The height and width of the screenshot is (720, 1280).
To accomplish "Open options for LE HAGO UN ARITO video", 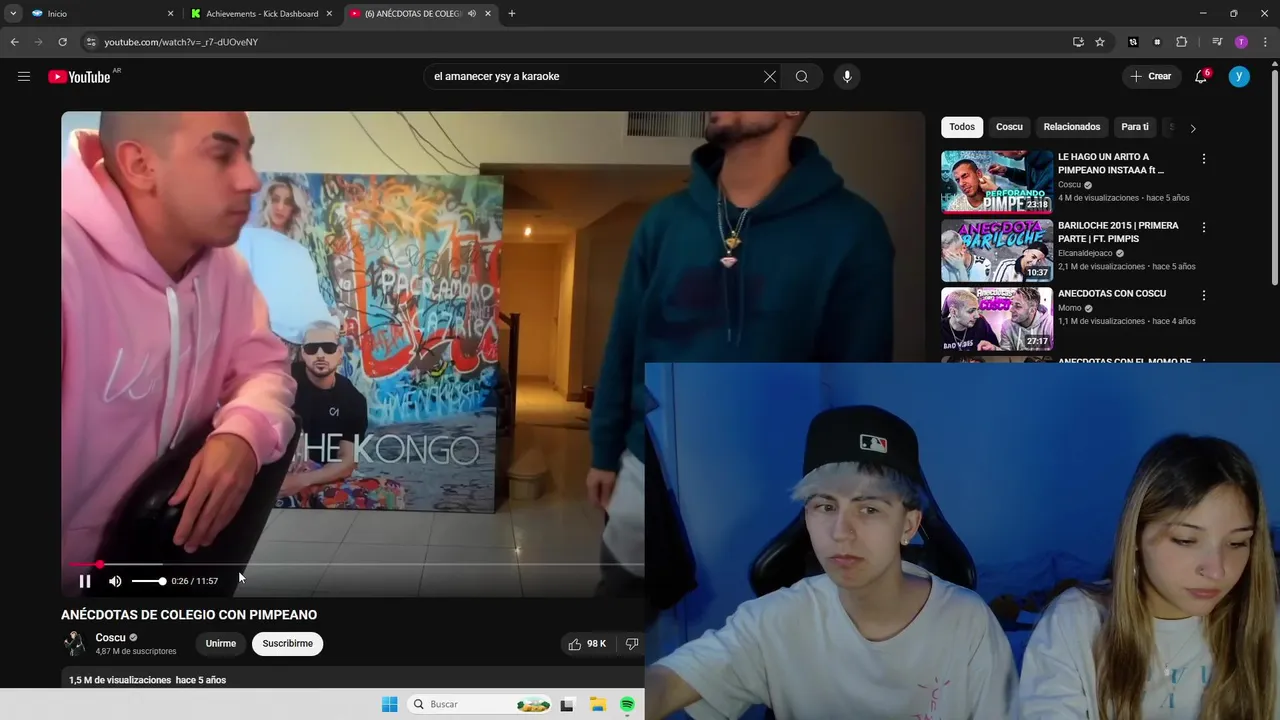I will coord(1203,159).
